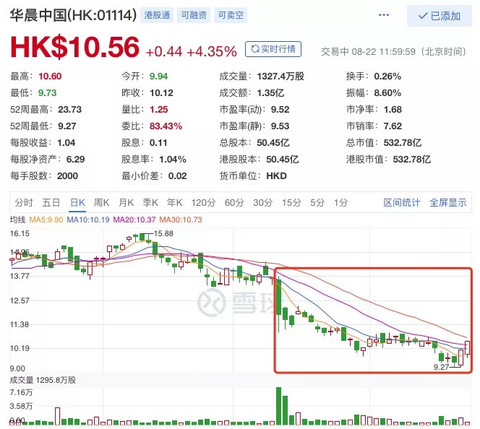Switch to the 年K chart tab
This screenshot has height=429, width=480.
point(175,202)
